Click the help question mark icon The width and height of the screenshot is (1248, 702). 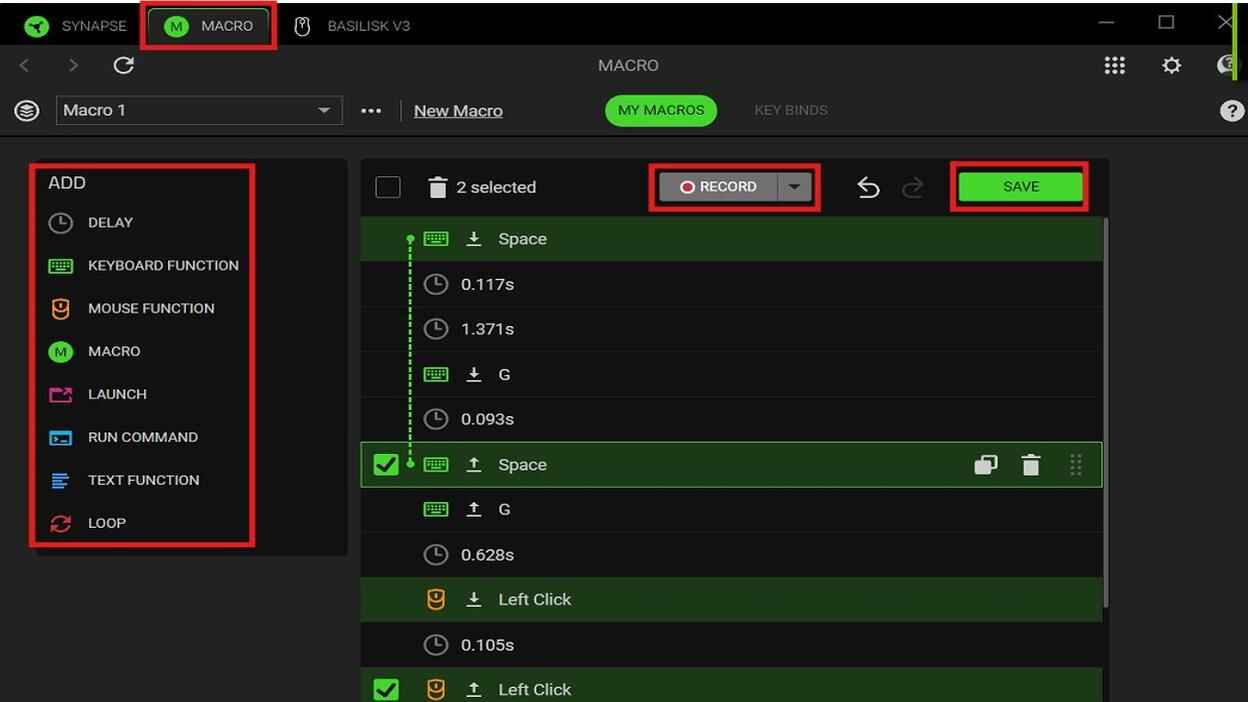click(1232, 111)
